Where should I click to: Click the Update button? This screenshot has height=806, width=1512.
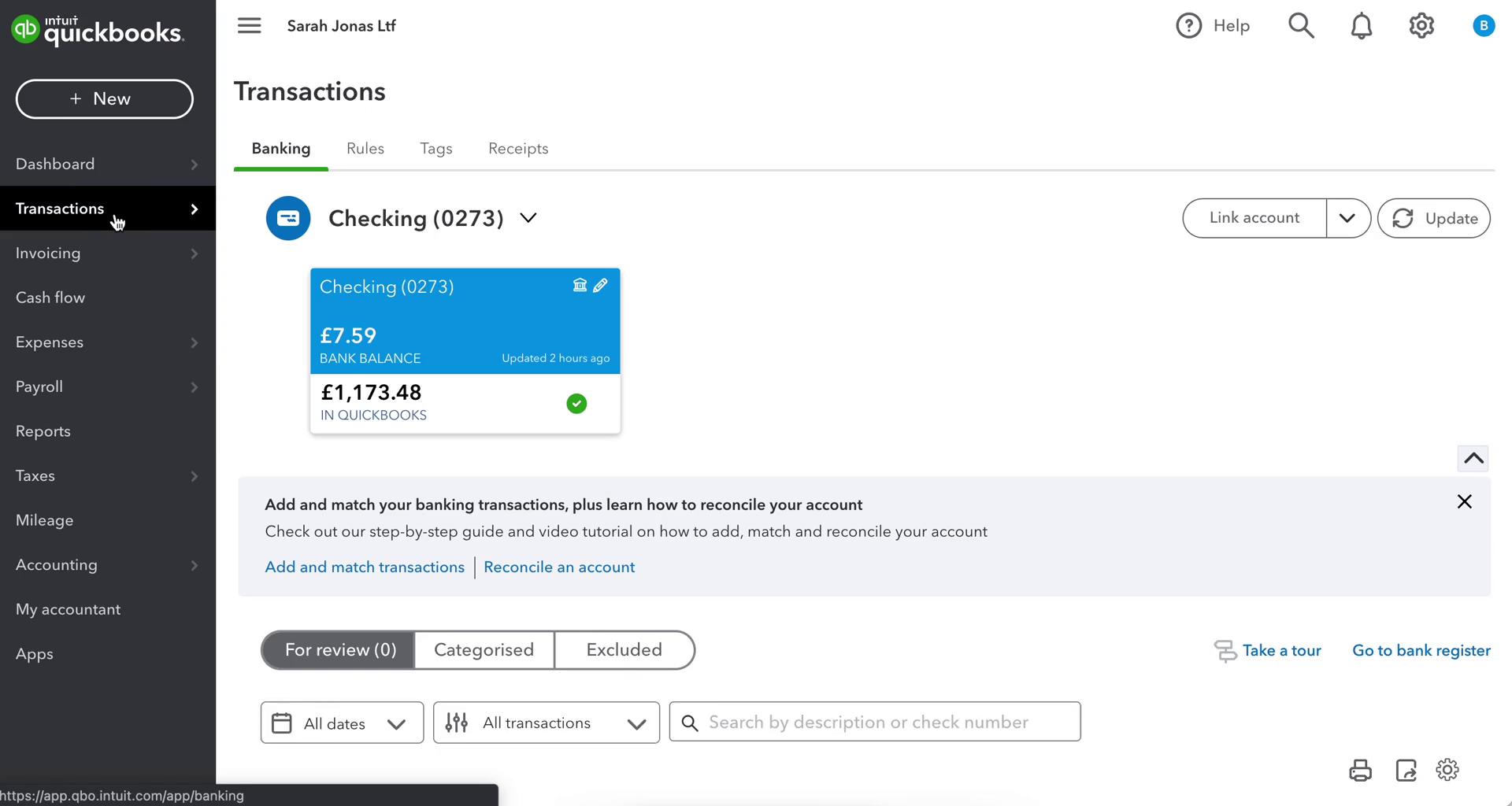1434,218
